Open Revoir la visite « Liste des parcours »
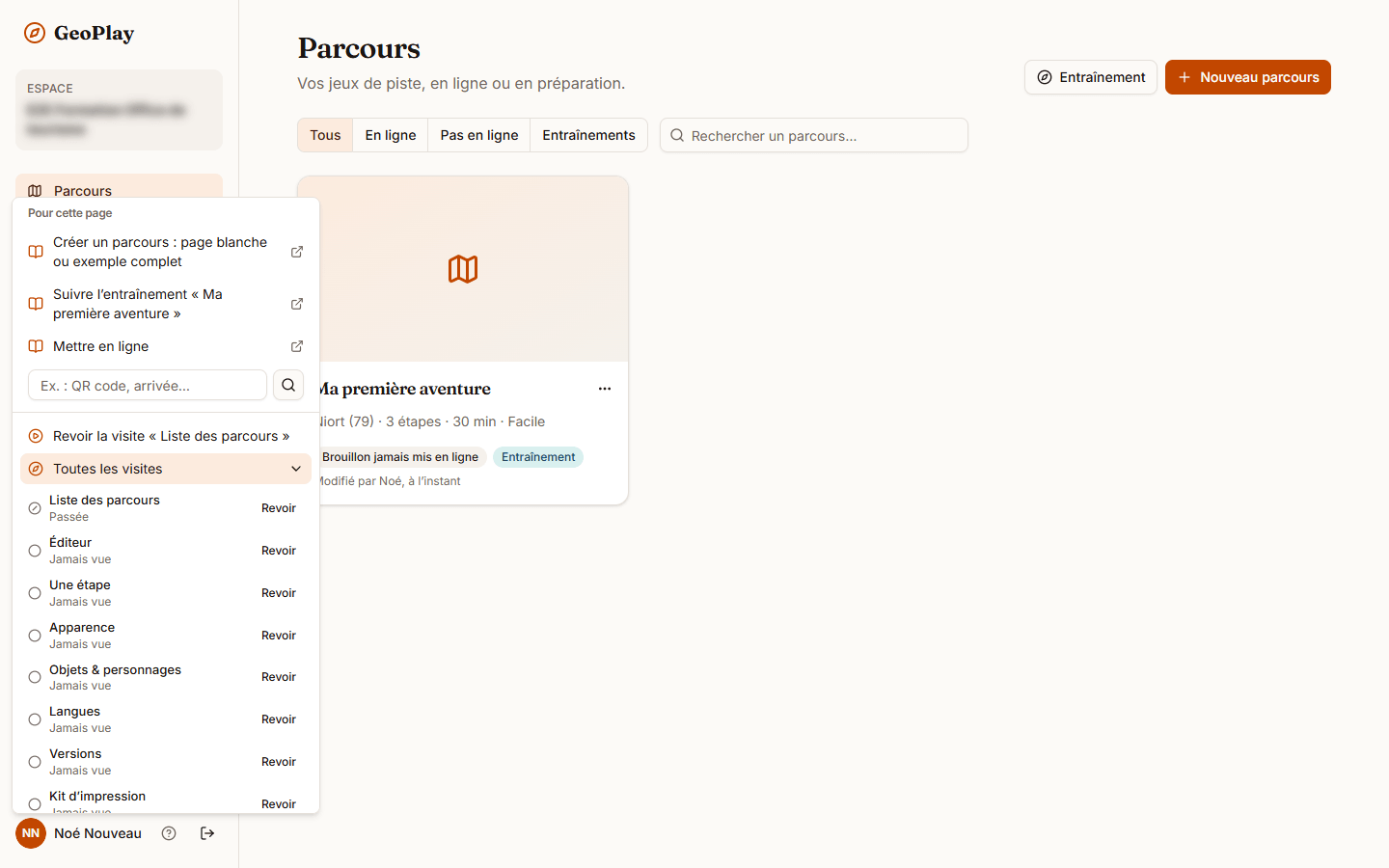 (x=166, y=436)
